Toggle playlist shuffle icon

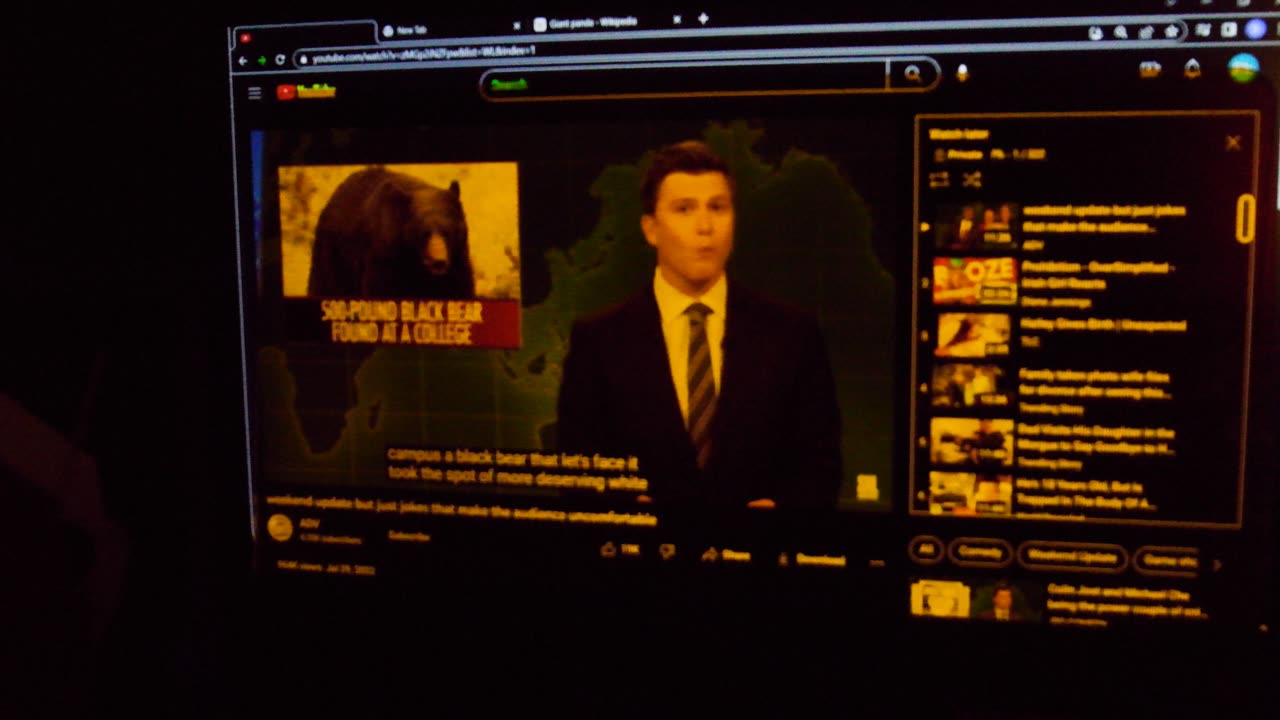coord(971,180)
